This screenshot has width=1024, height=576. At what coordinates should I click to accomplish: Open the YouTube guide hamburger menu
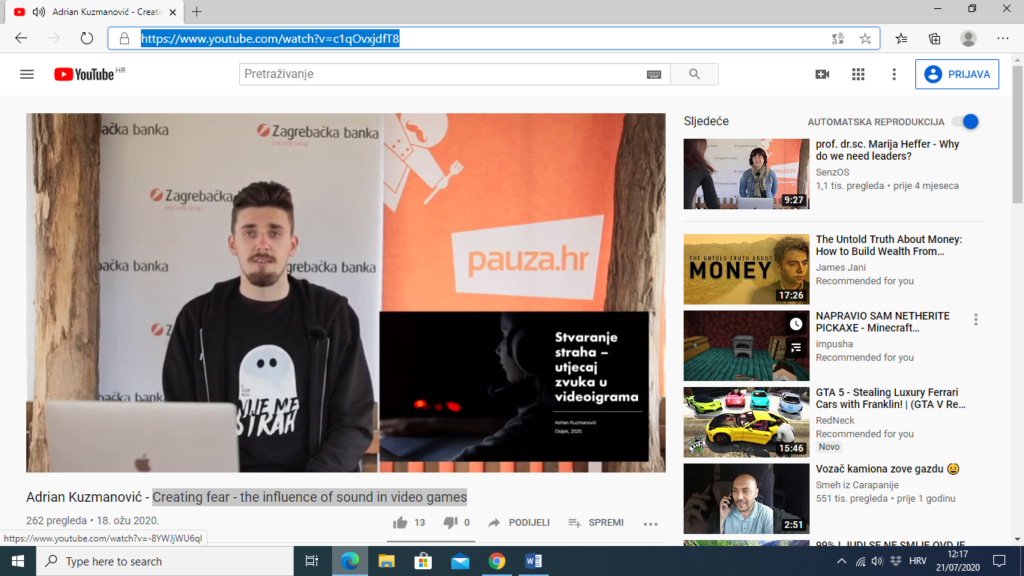[x=27, y=74]
